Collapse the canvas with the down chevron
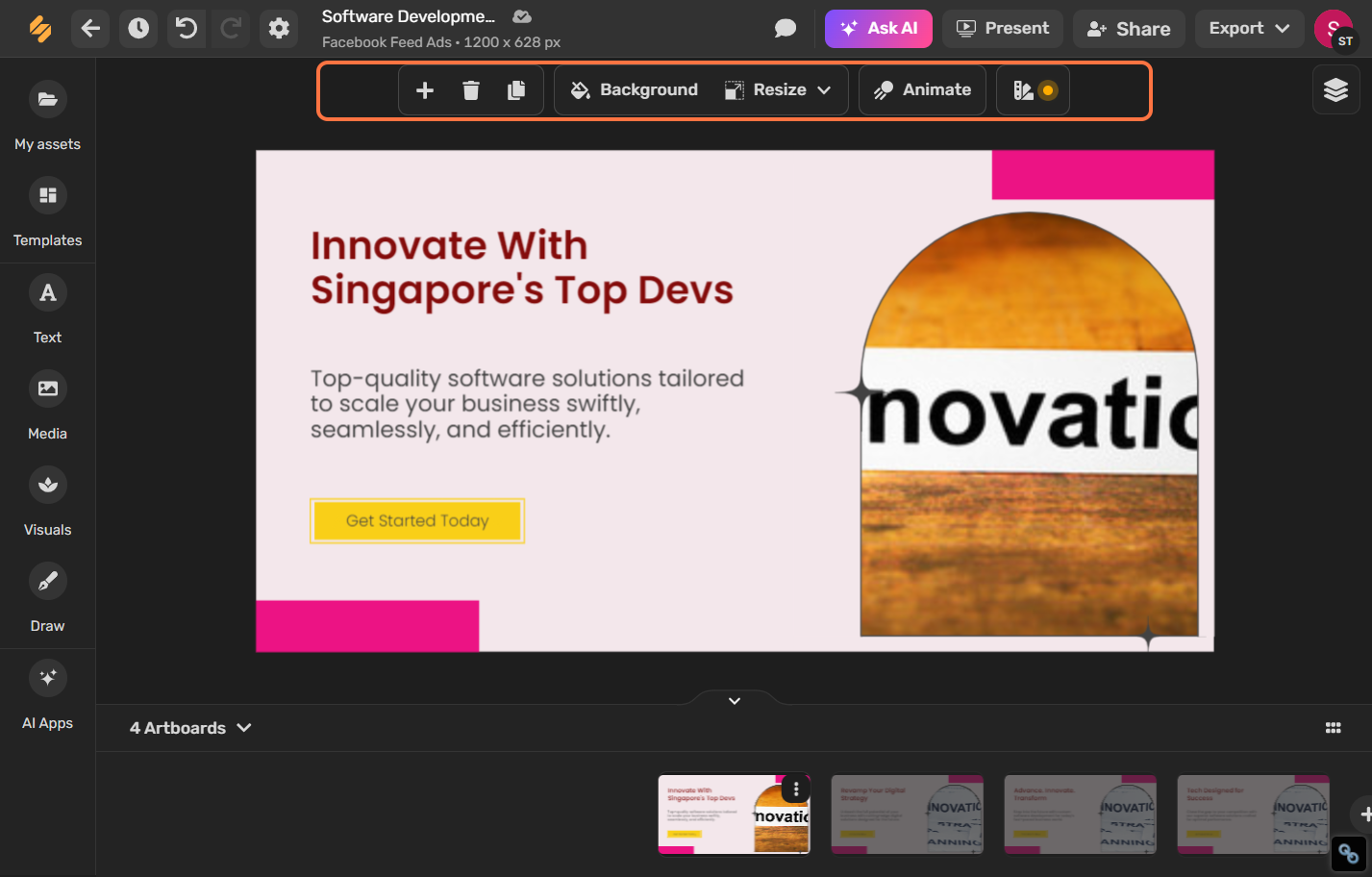 point(734,700)
